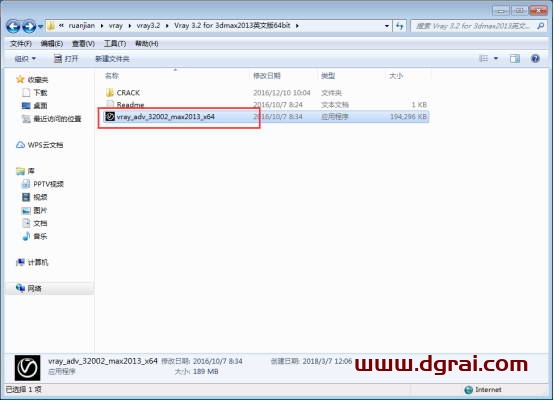The width and height of the screenshot is (554, 401).
Task: Open 网络 in the navigation pane
Action: (x=35, y=289)
